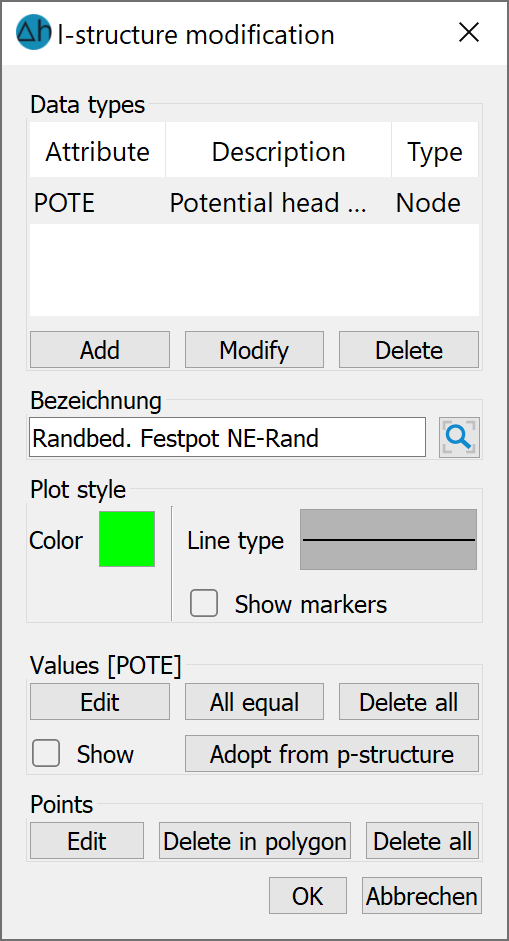Screen dimensions: 509x941
Task: Click Delete in polygon button
Action: point(254,840)
